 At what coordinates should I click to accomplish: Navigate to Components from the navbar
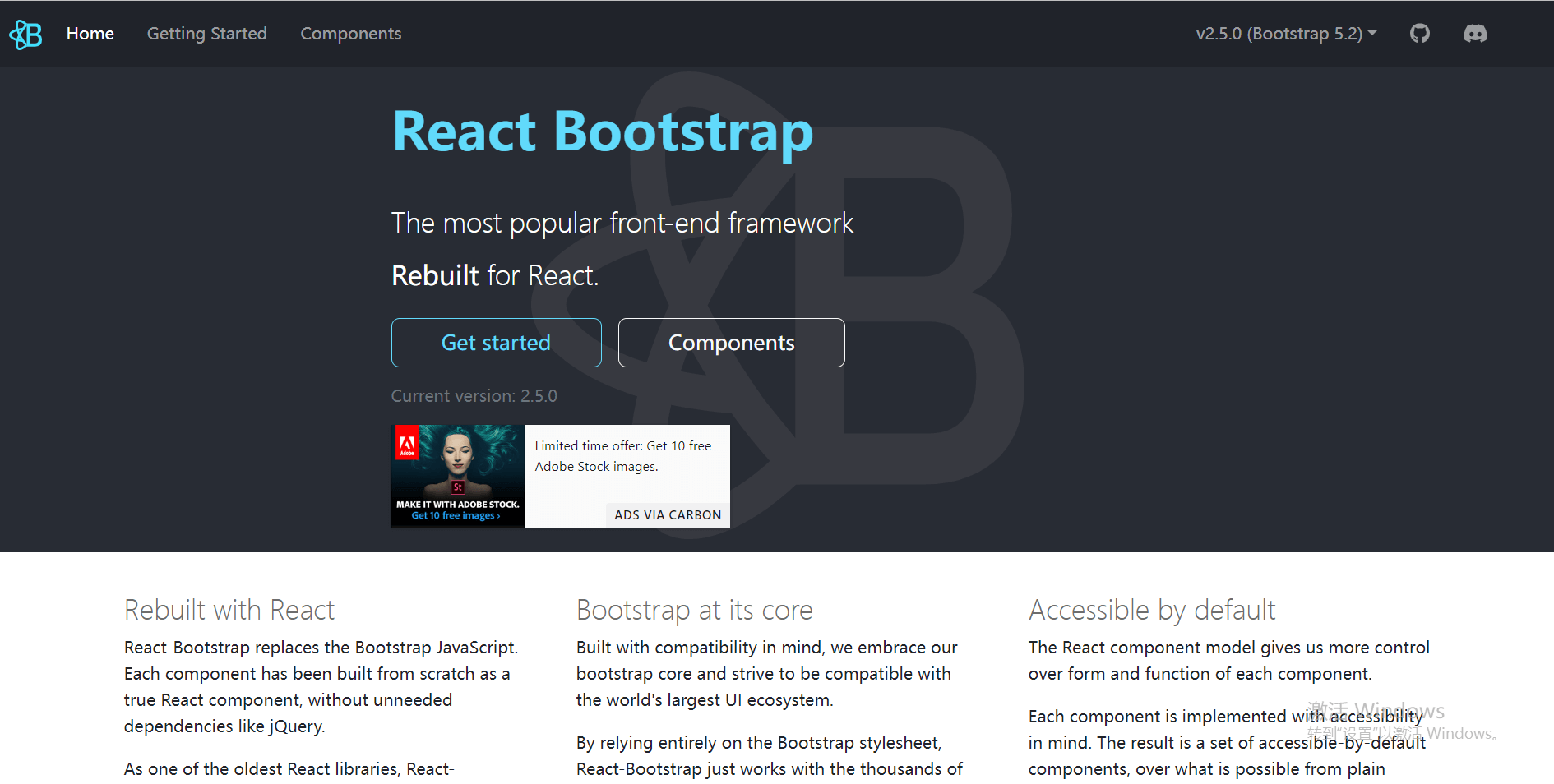(x=351, y=34)
